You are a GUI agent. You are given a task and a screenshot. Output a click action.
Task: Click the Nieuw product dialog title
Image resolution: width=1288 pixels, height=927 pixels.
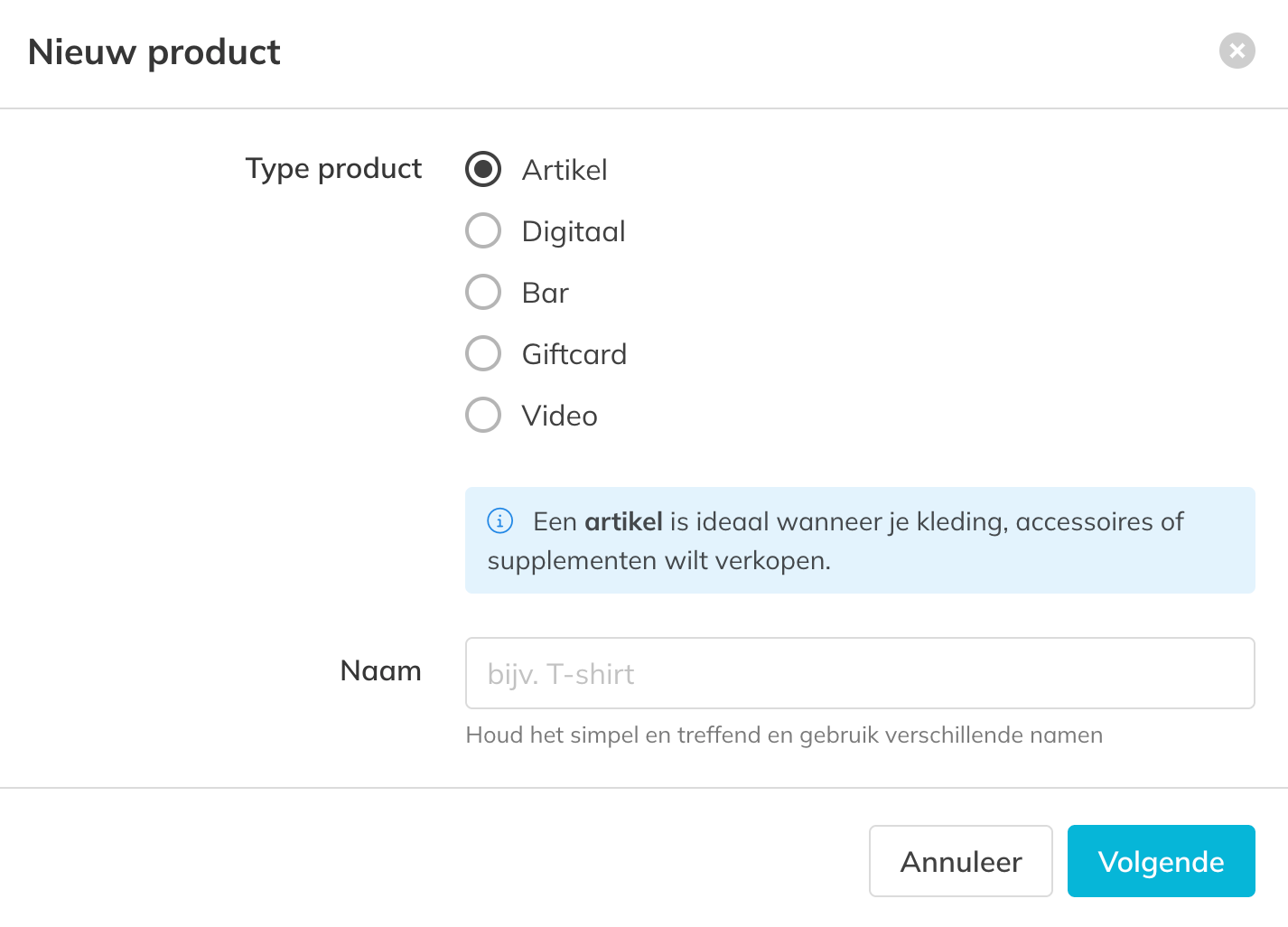tap(154, 52)
